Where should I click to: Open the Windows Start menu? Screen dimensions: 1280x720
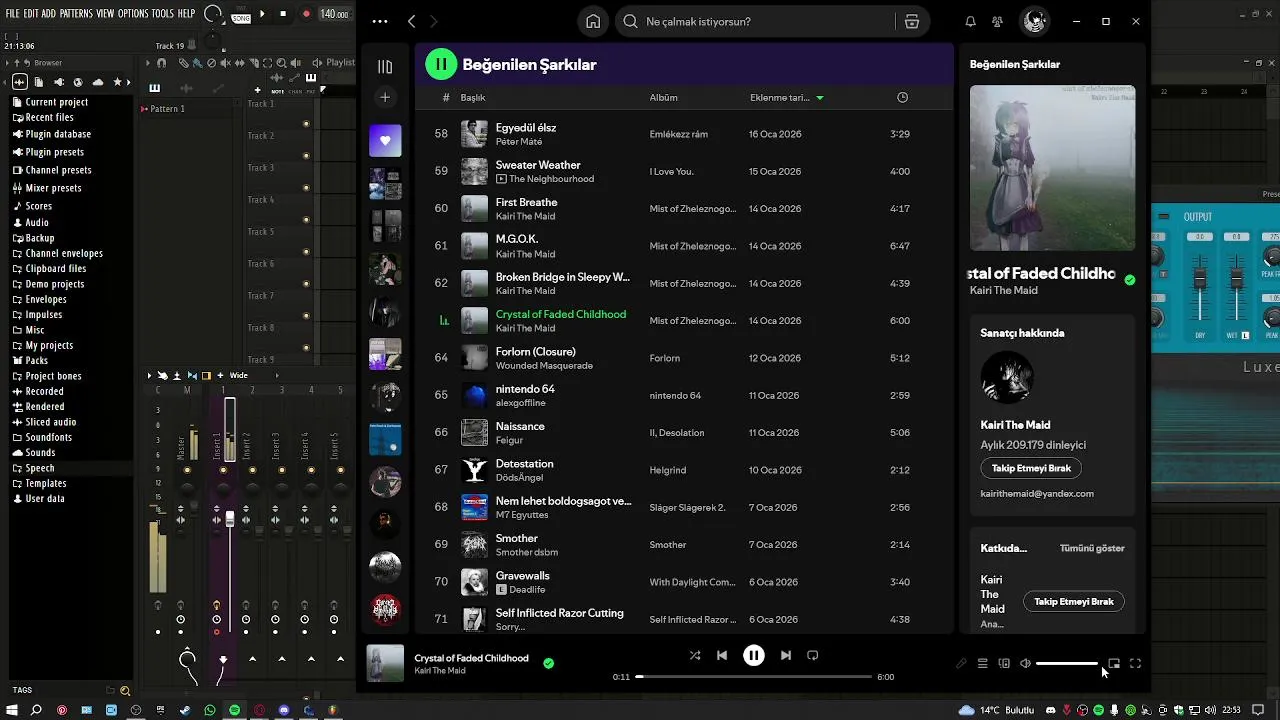[x=13, y=710]
